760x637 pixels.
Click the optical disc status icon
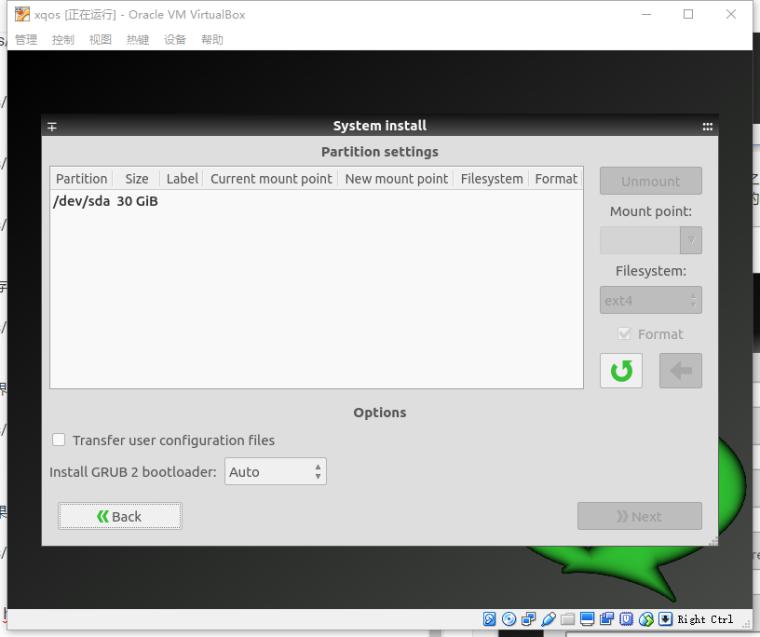point(508,619)
